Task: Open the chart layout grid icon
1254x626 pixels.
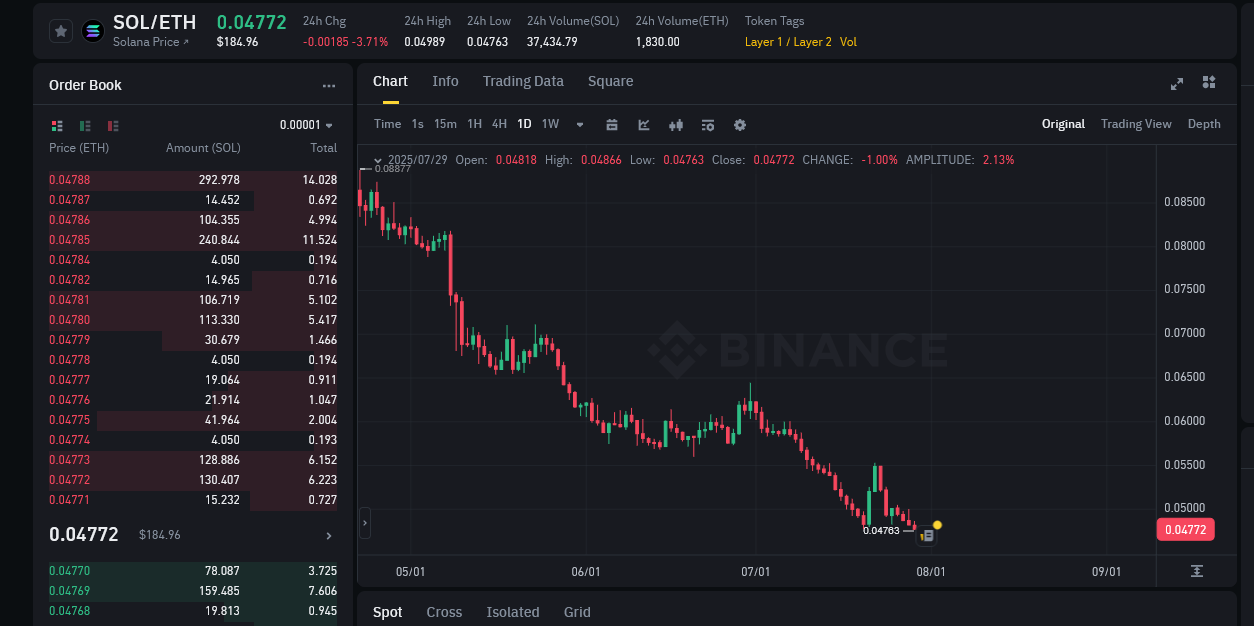Action: click(x=1209, y=82)
